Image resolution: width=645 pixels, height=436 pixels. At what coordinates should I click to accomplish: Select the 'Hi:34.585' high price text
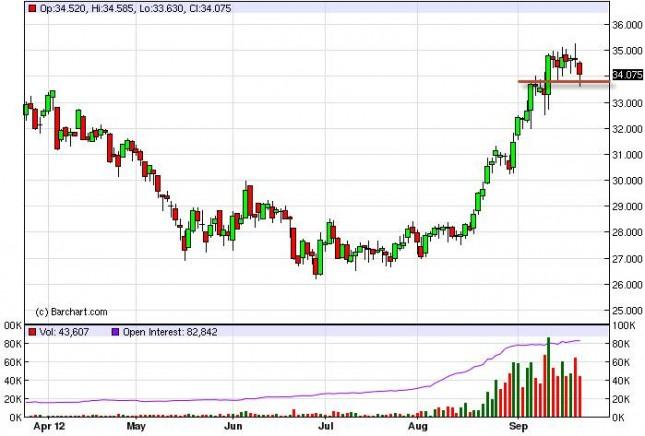(x=113, y=8)
